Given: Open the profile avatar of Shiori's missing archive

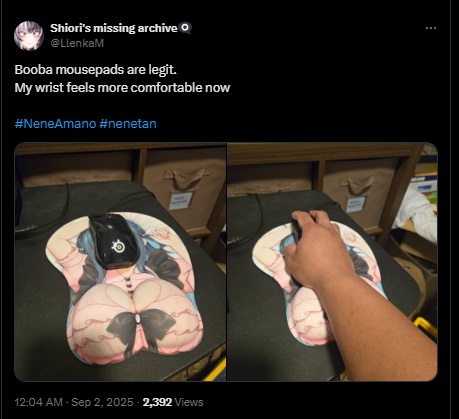Looking at the screenshot, I should 29,36.
